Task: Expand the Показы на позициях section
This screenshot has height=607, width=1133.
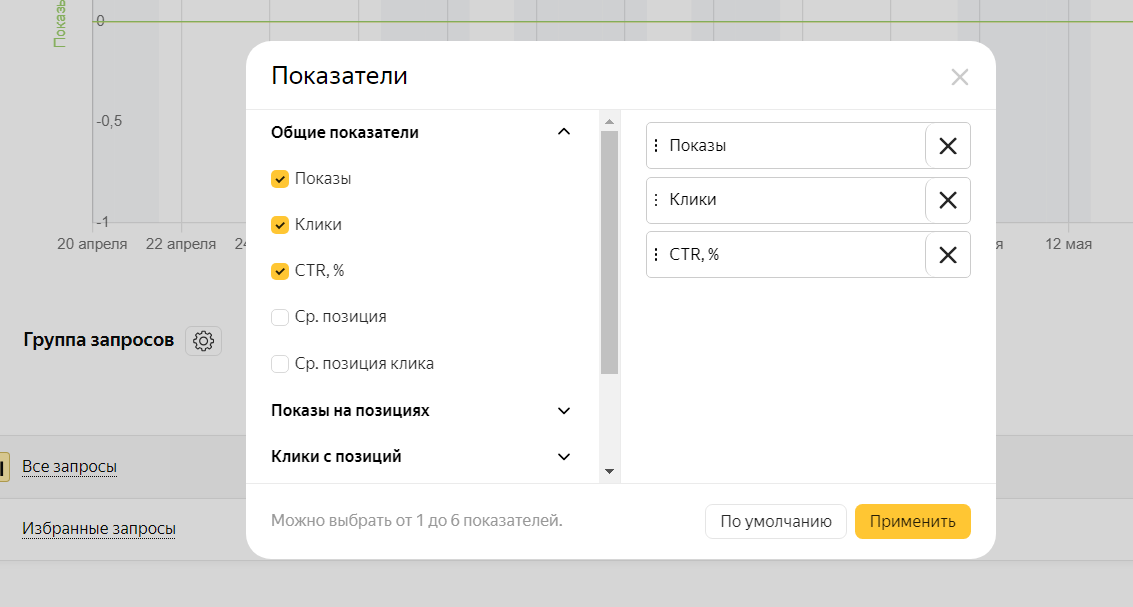Action: coord(563,410)
